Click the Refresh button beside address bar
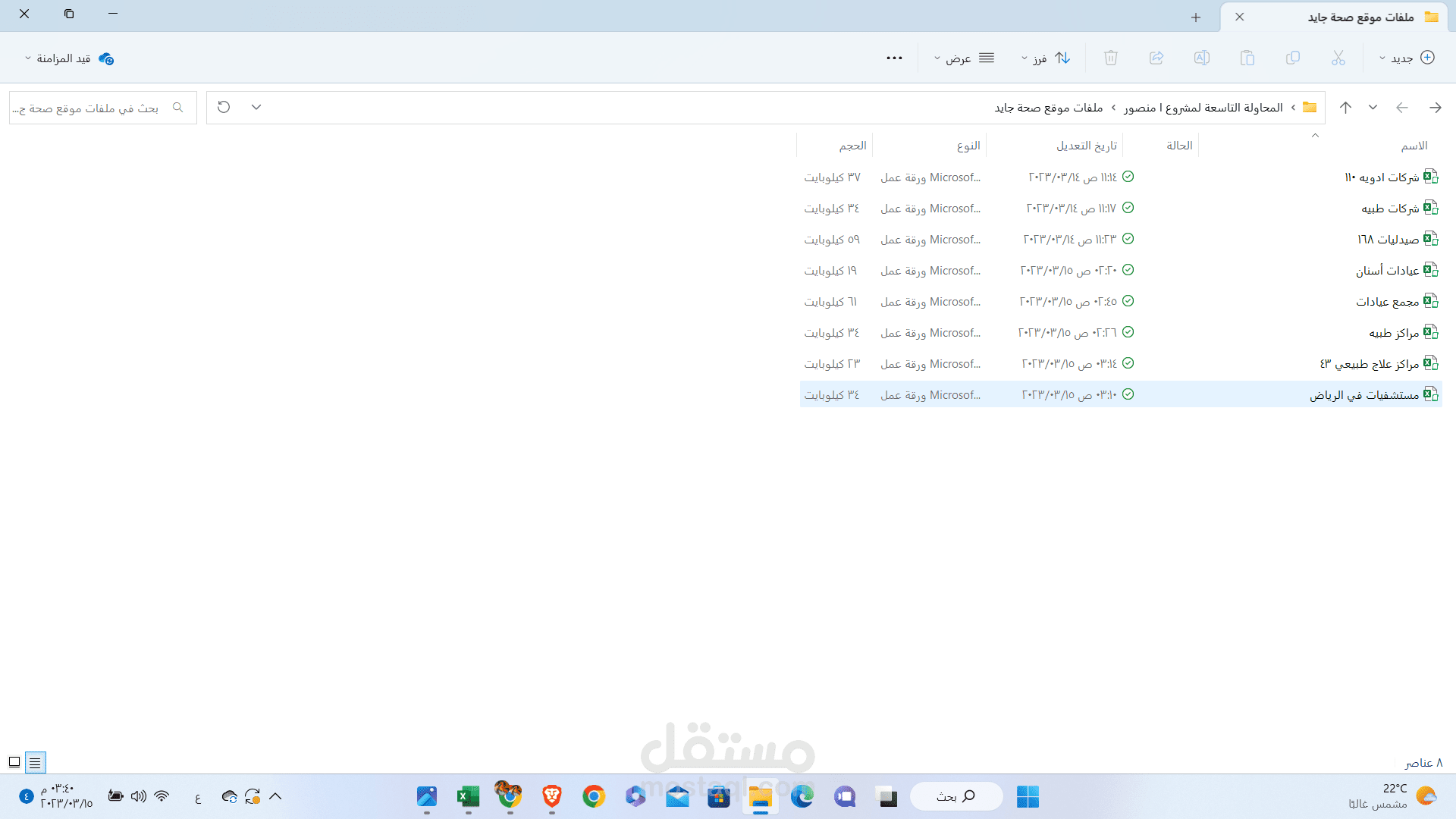 click(224, 107)
